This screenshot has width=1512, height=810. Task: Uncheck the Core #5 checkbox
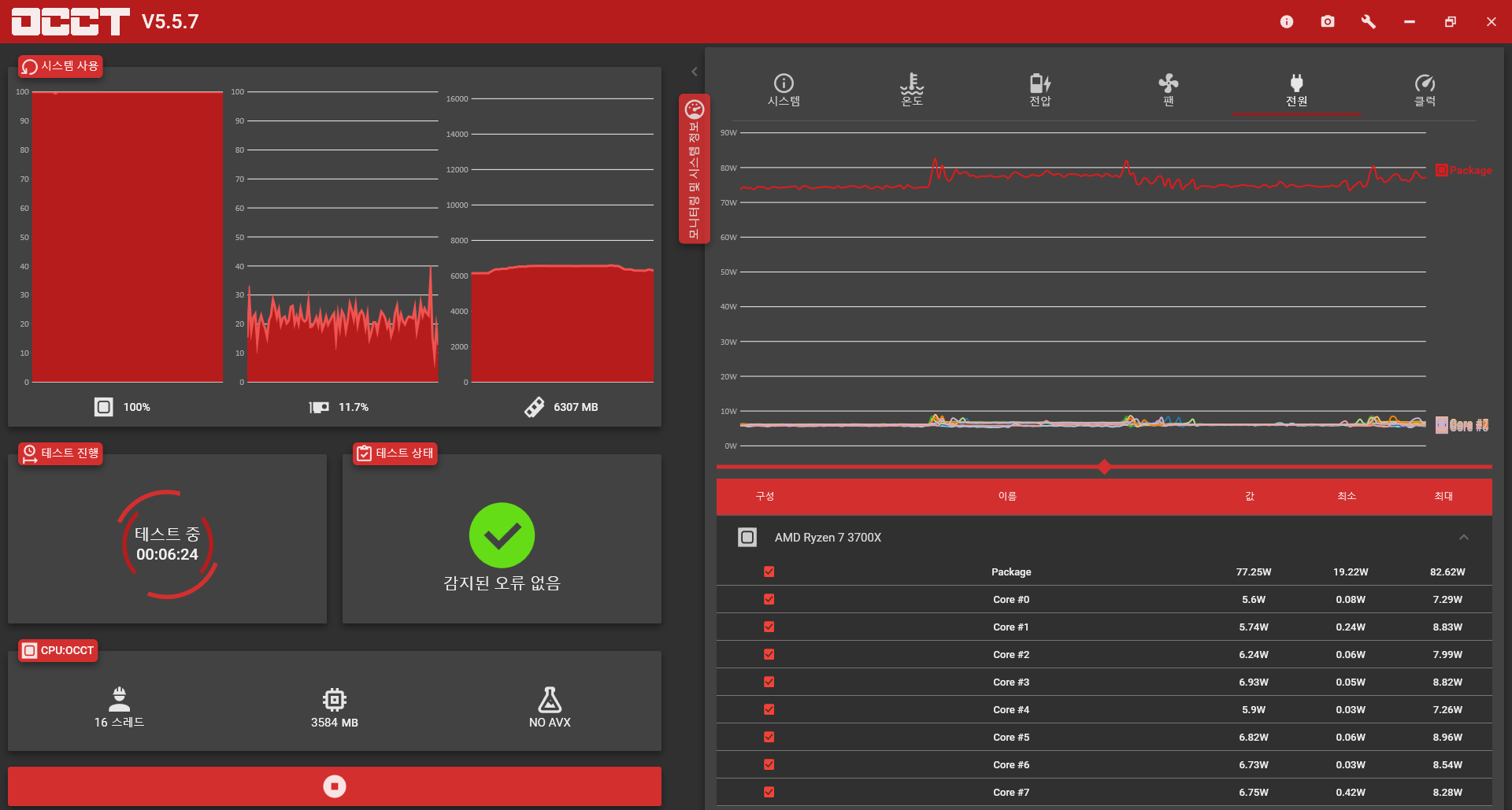[x=769, y=737]
